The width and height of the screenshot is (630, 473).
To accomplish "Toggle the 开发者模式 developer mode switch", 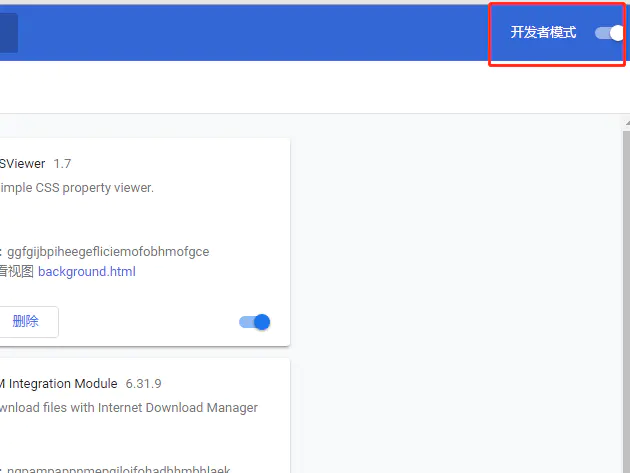I will tap(610, 33).
